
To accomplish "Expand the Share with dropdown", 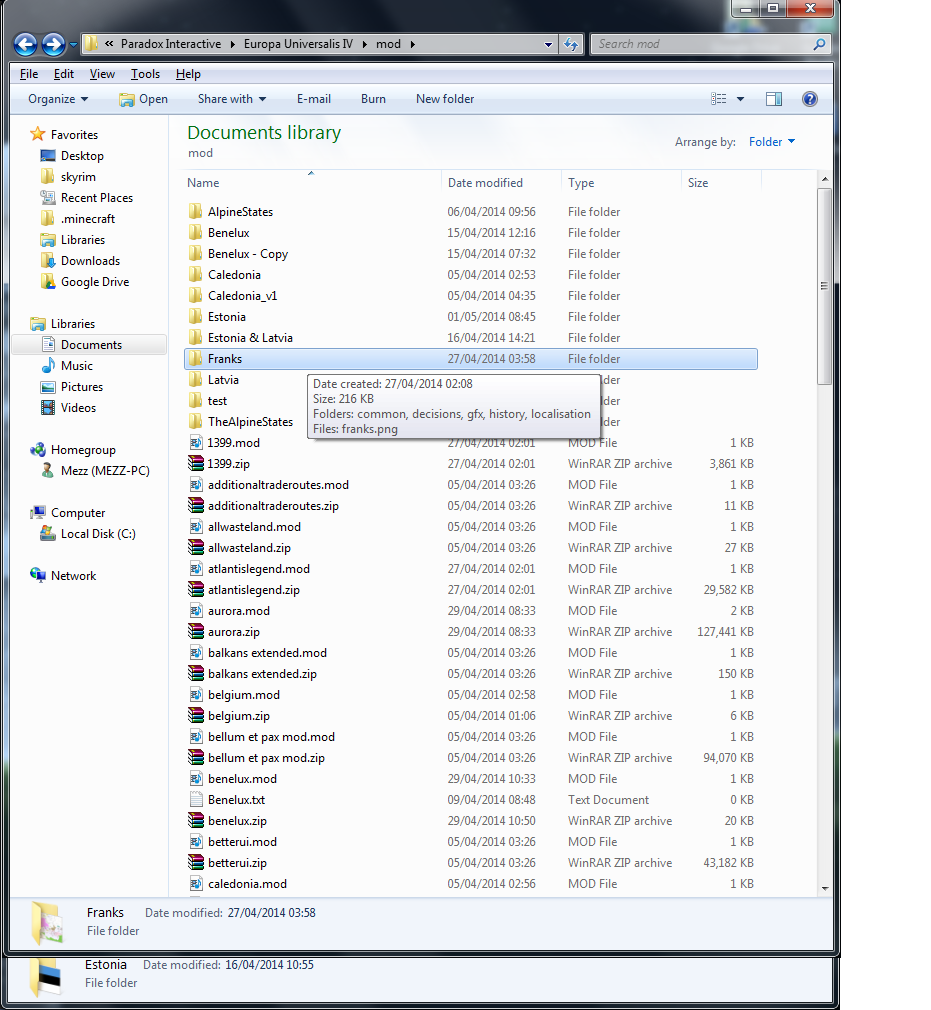I will 232,99.
